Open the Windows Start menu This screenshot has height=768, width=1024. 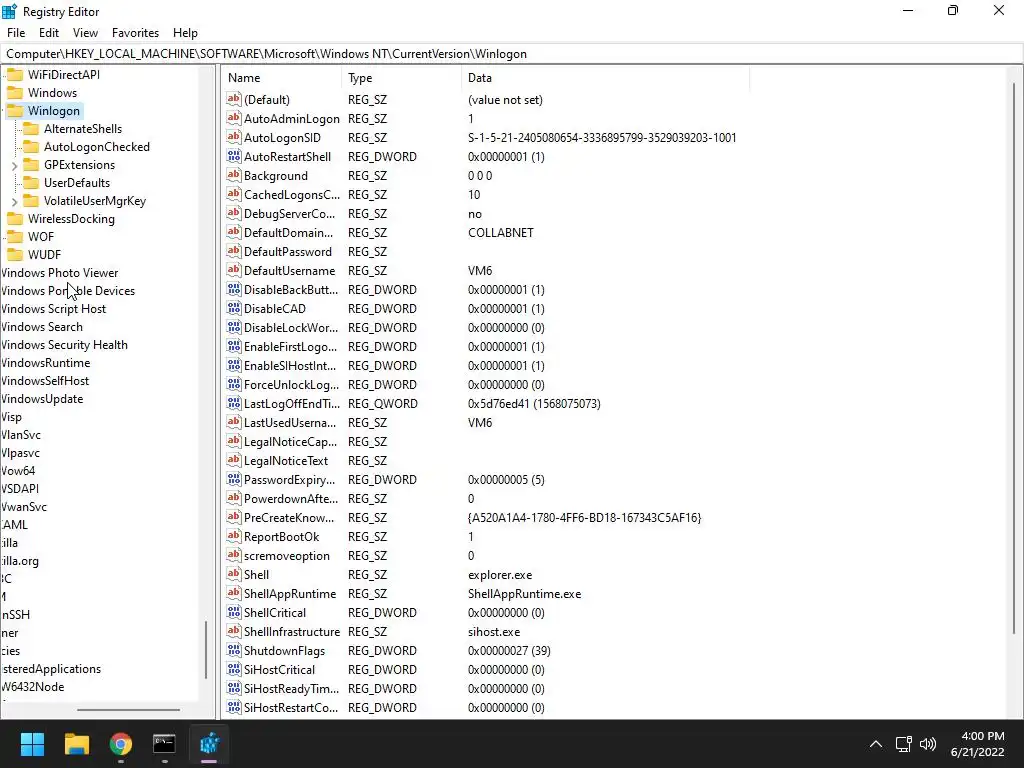[x=32, y=743]
